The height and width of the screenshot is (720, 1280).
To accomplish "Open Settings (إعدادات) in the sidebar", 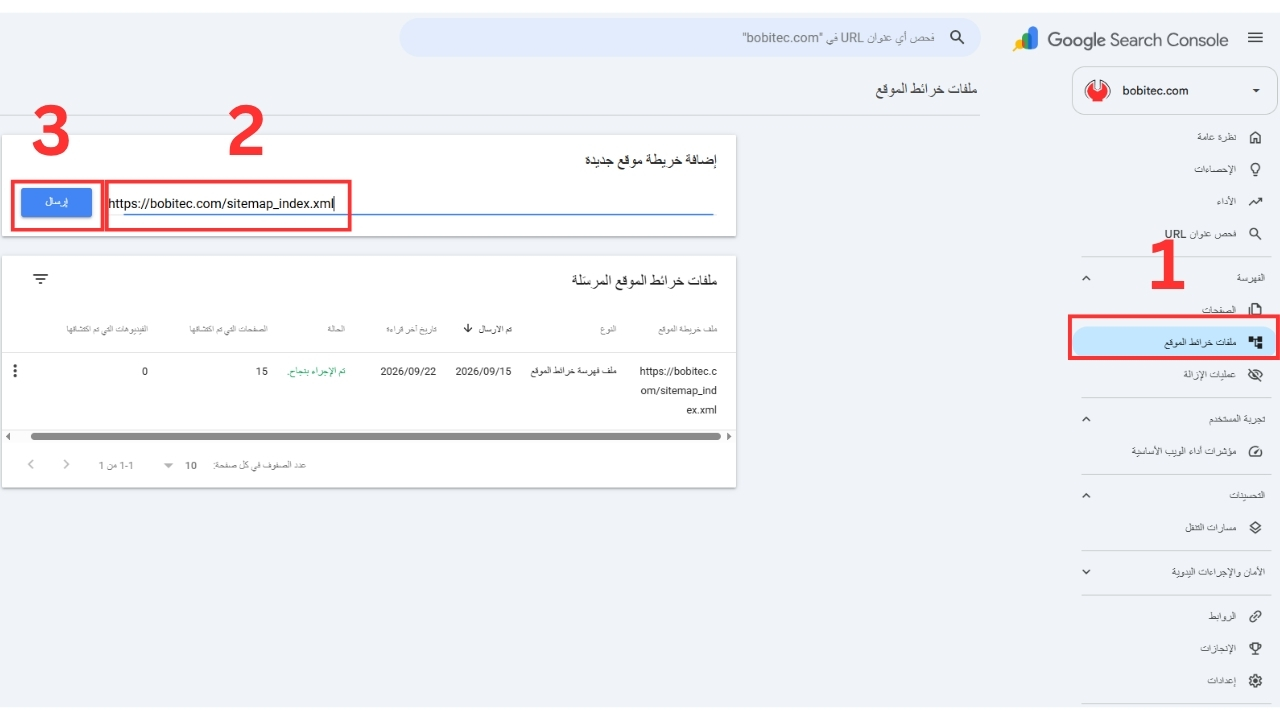I will coord(1236,680).
